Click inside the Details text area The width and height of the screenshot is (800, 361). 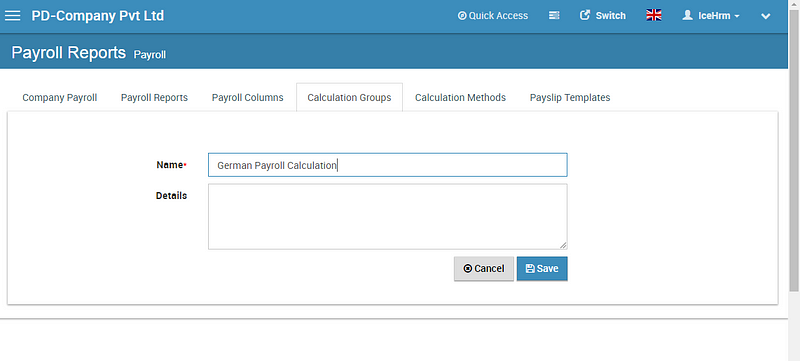coord(388,217)
